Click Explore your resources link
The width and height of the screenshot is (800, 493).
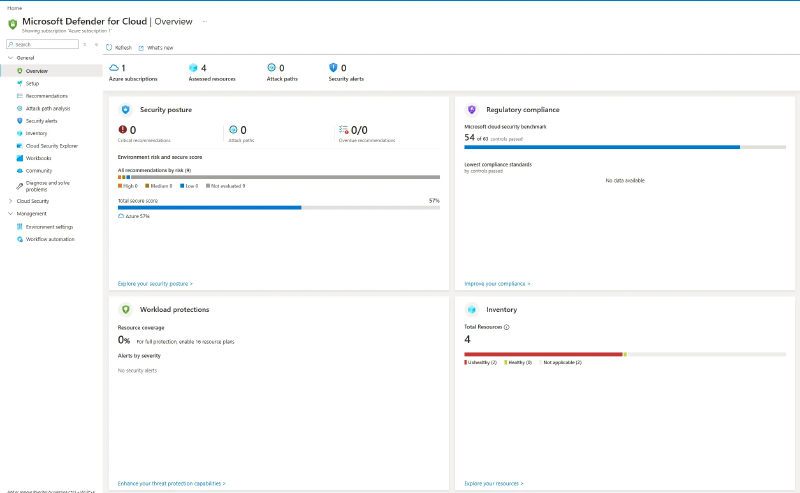[x=493, y=483]
